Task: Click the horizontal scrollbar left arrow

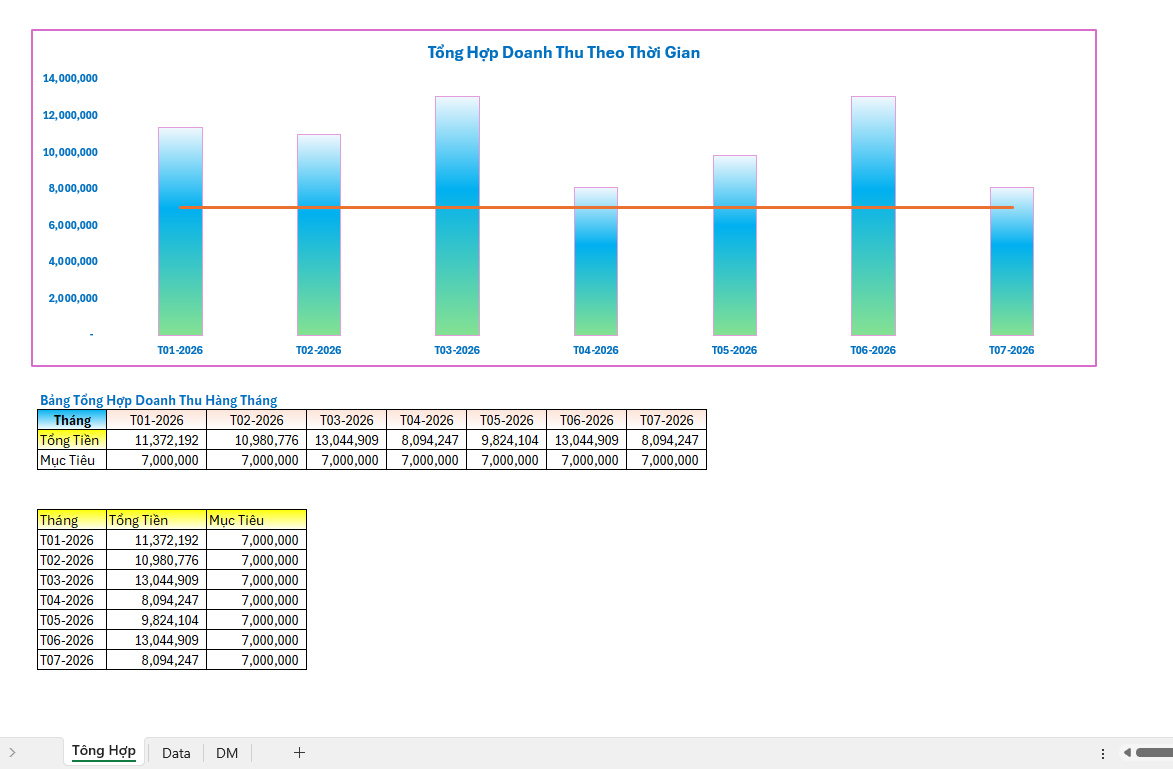Action: pyautogui.click(x=1126, y=753)
